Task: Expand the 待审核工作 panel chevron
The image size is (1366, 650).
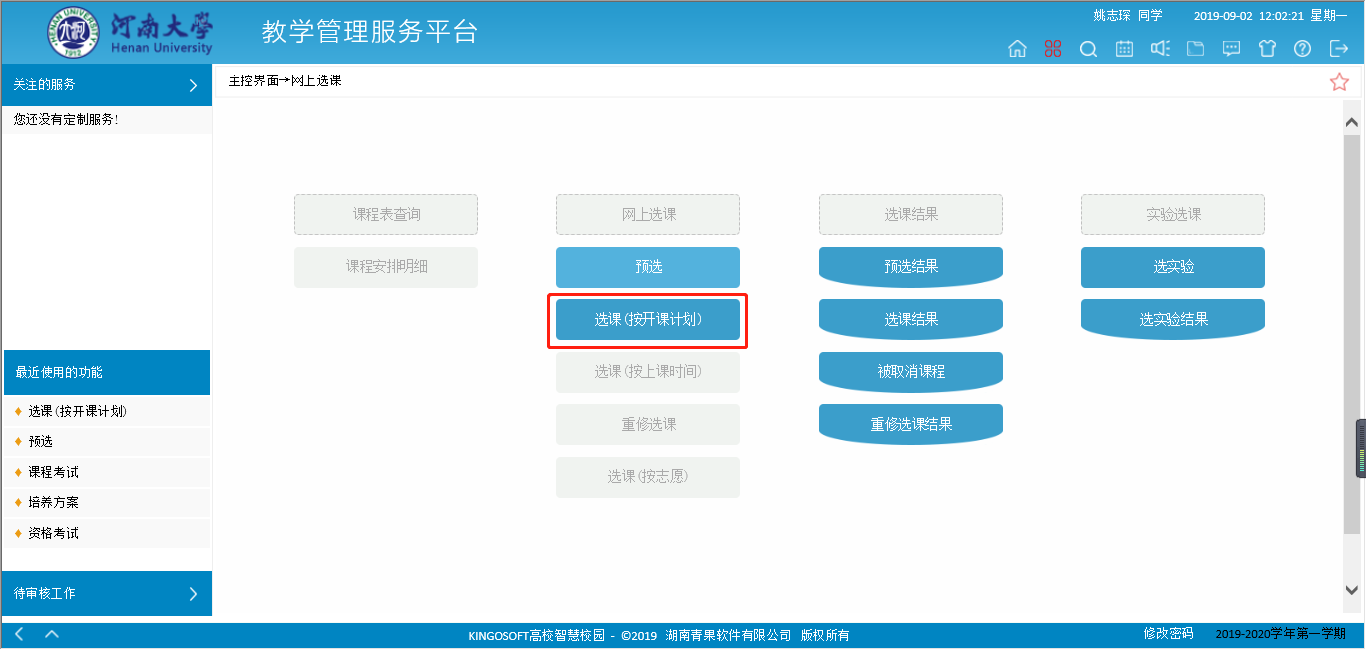Action: 193,594
